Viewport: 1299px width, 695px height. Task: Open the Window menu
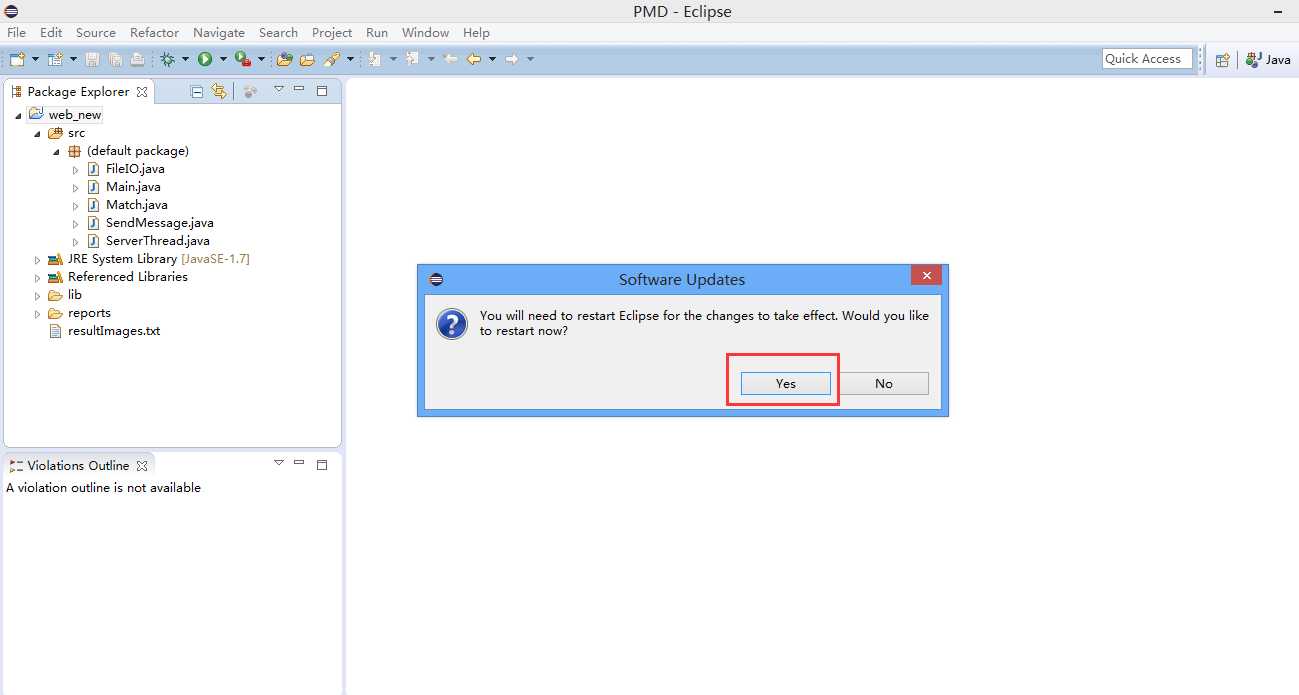pyautogui.click(x=426, y=33)
